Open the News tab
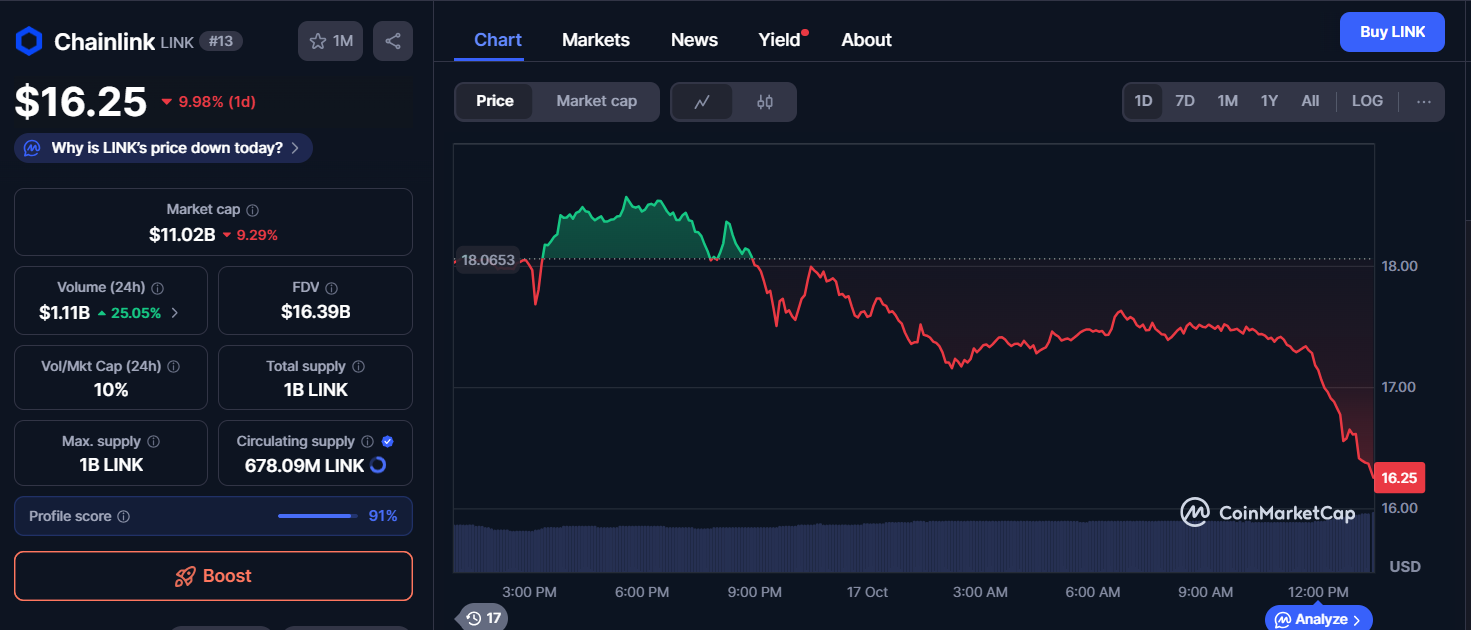This screenshot has height=630, width=1471. [x=694, y=39]
